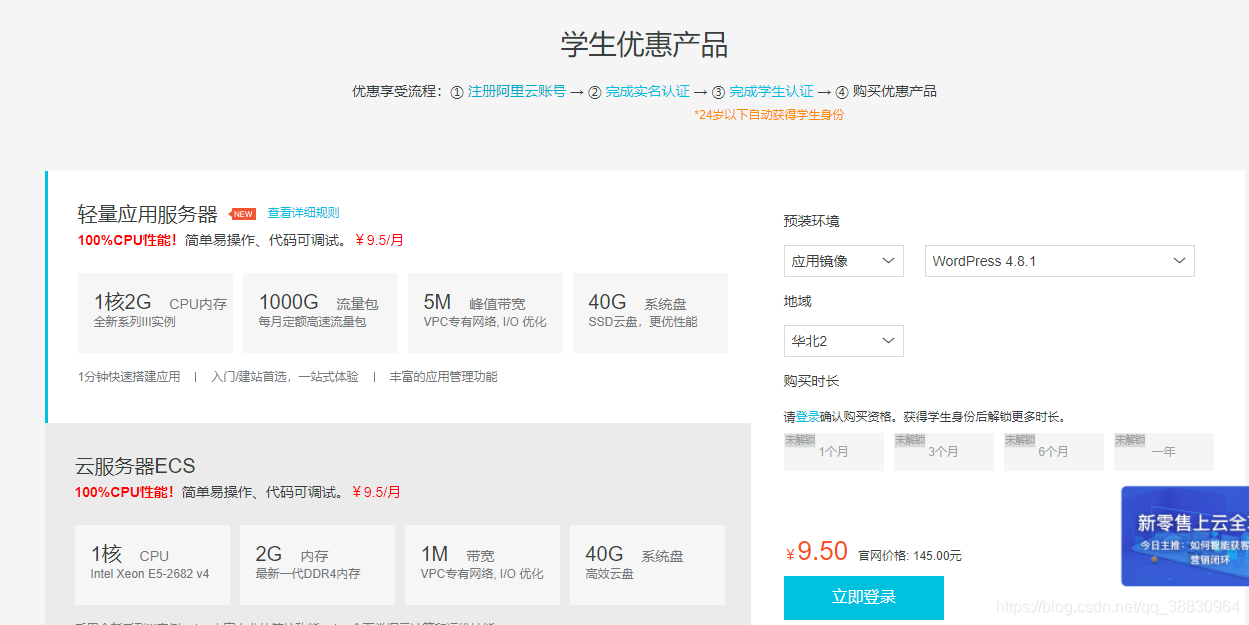Open the 应用镜像 dropdown
Viewport: 1249px width, 625px height.
coord(844,261)
